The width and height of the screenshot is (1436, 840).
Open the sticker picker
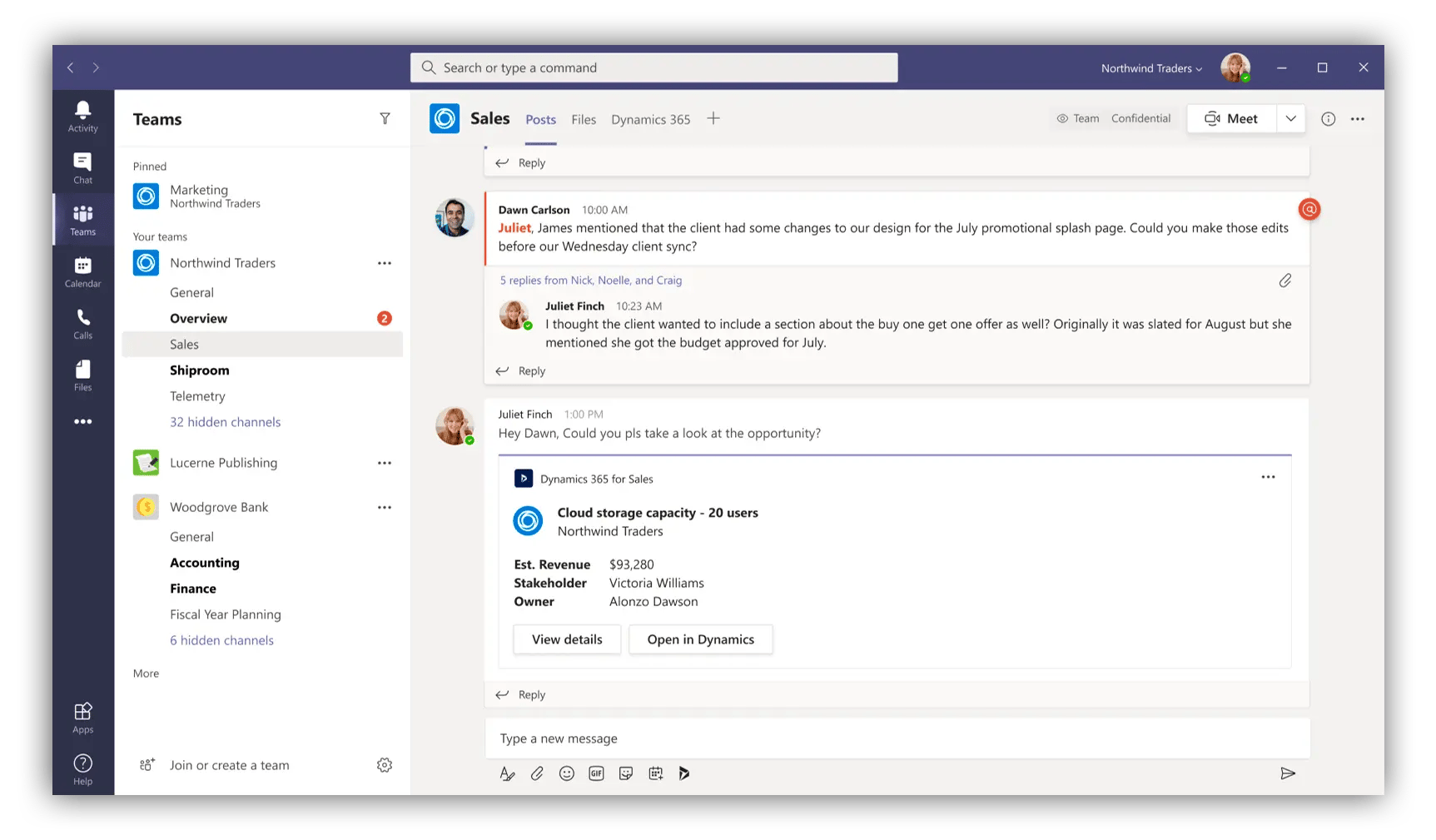(x=626, y=773)
